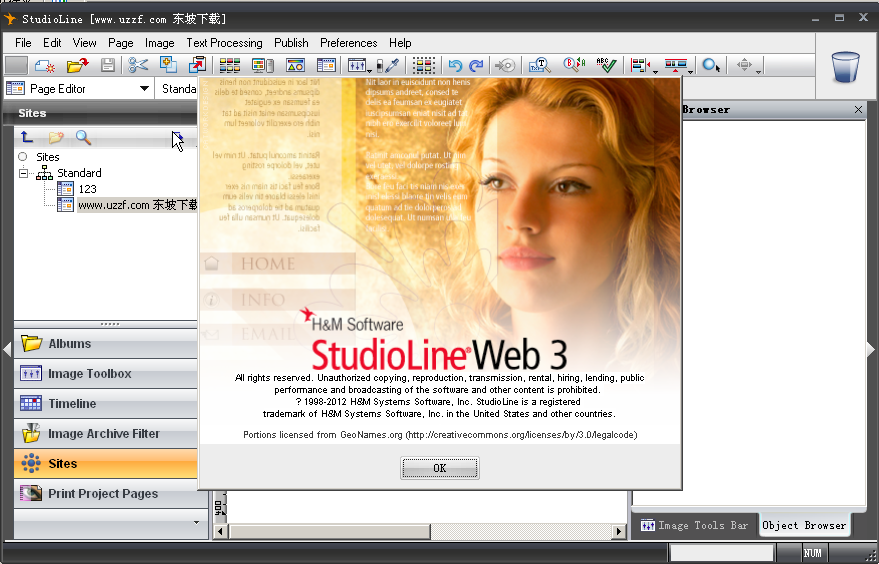Open the colored thumbnail grid view icon
The image size is (879, 564).
click(x=230, y=66)
